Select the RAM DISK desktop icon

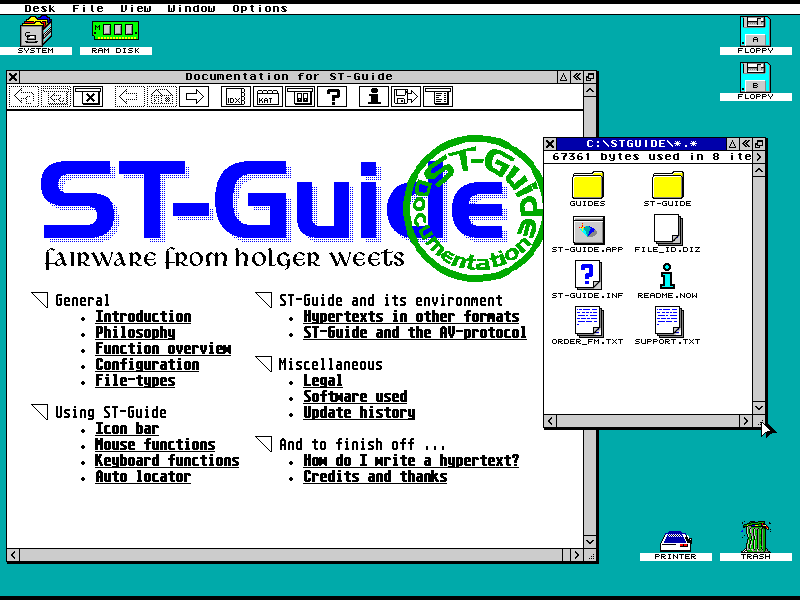click(x=114, y=33)
